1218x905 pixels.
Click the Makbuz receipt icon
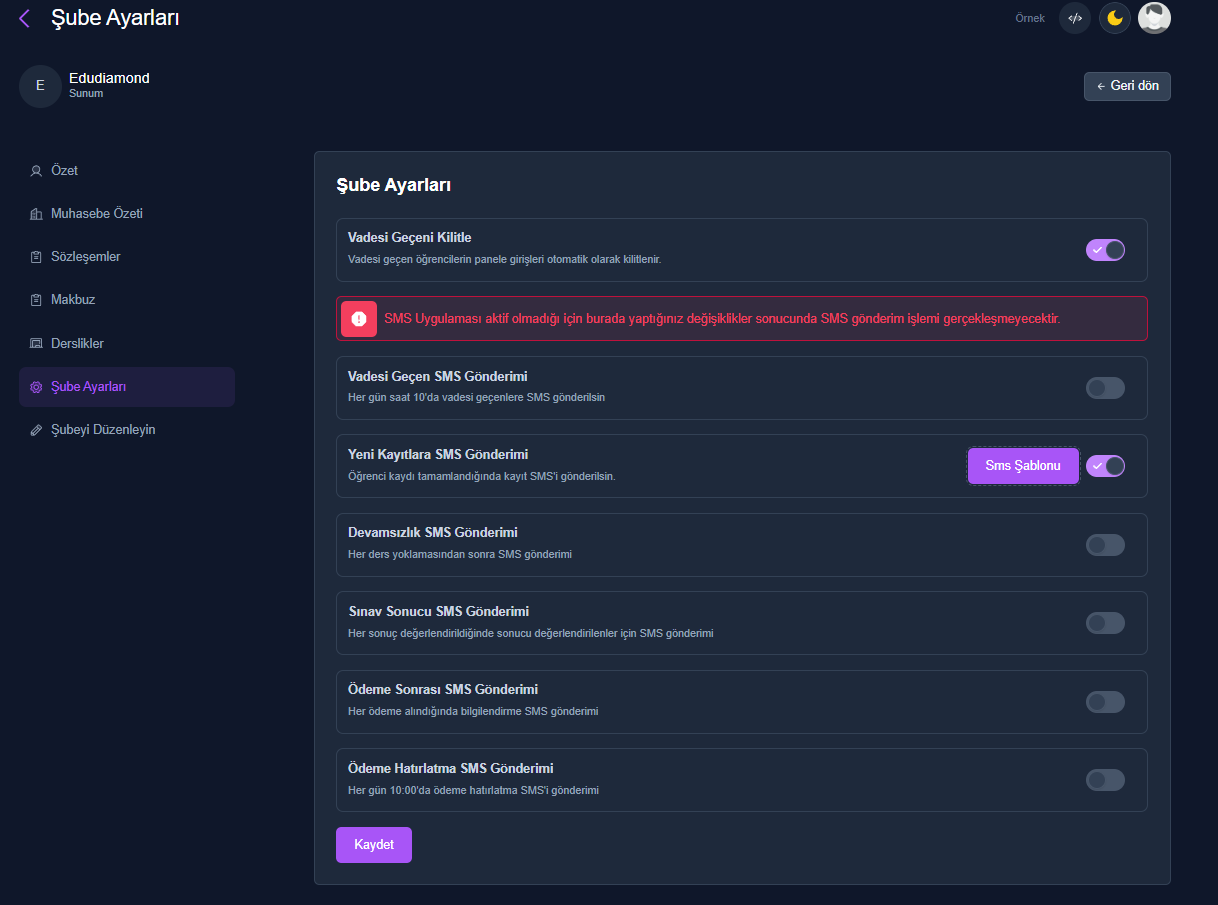(36, 300)
